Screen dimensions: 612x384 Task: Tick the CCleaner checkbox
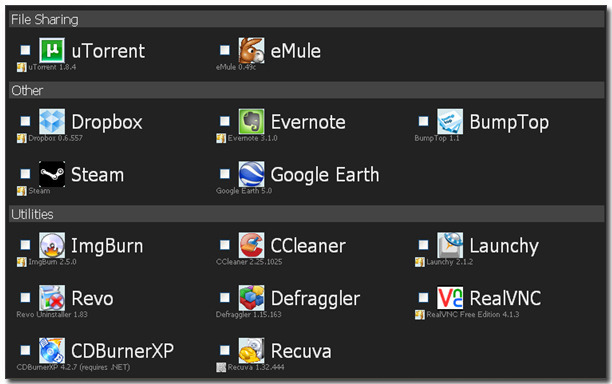(x=225, y=245)
